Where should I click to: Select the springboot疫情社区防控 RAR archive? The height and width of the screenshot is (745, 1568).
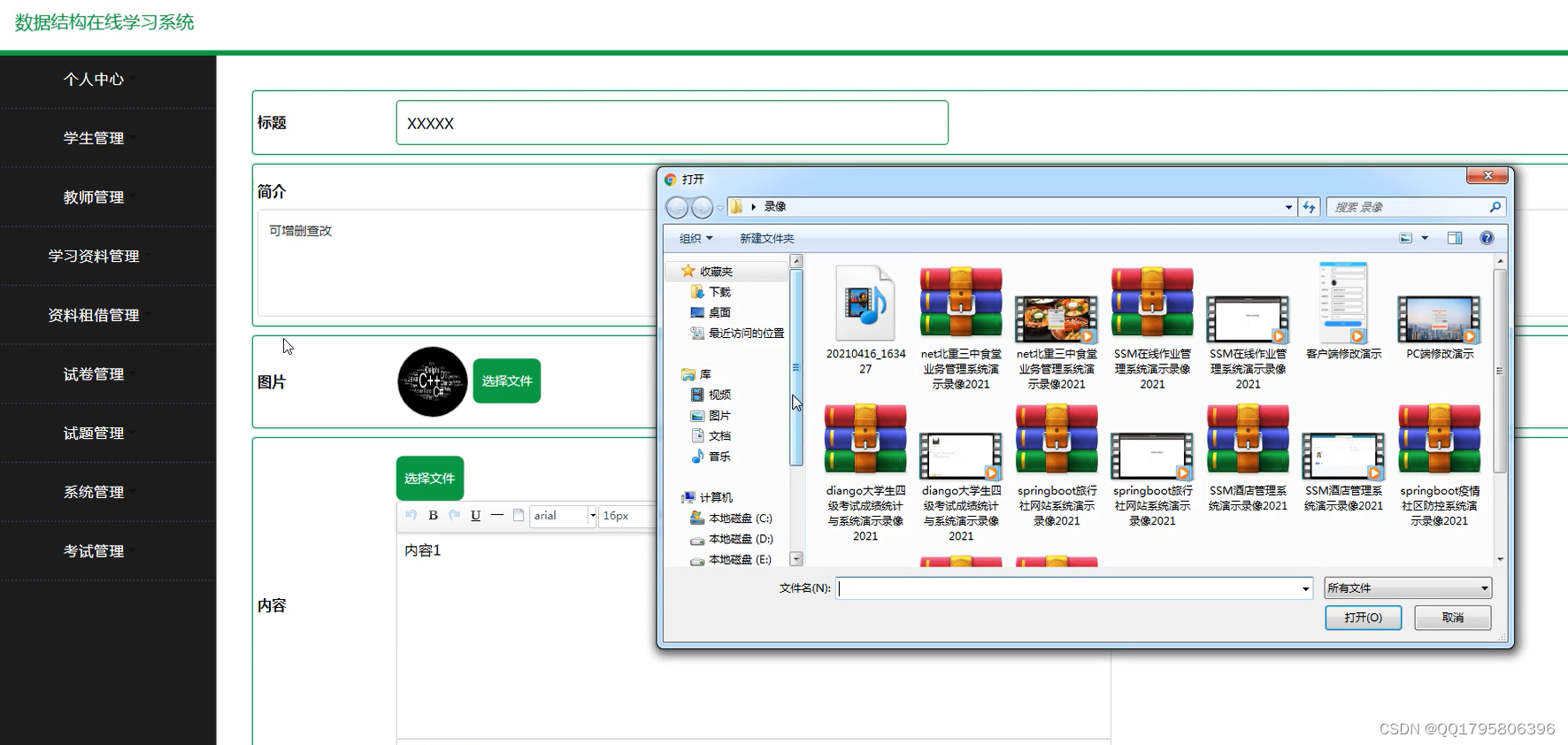tap(1439, 465)
